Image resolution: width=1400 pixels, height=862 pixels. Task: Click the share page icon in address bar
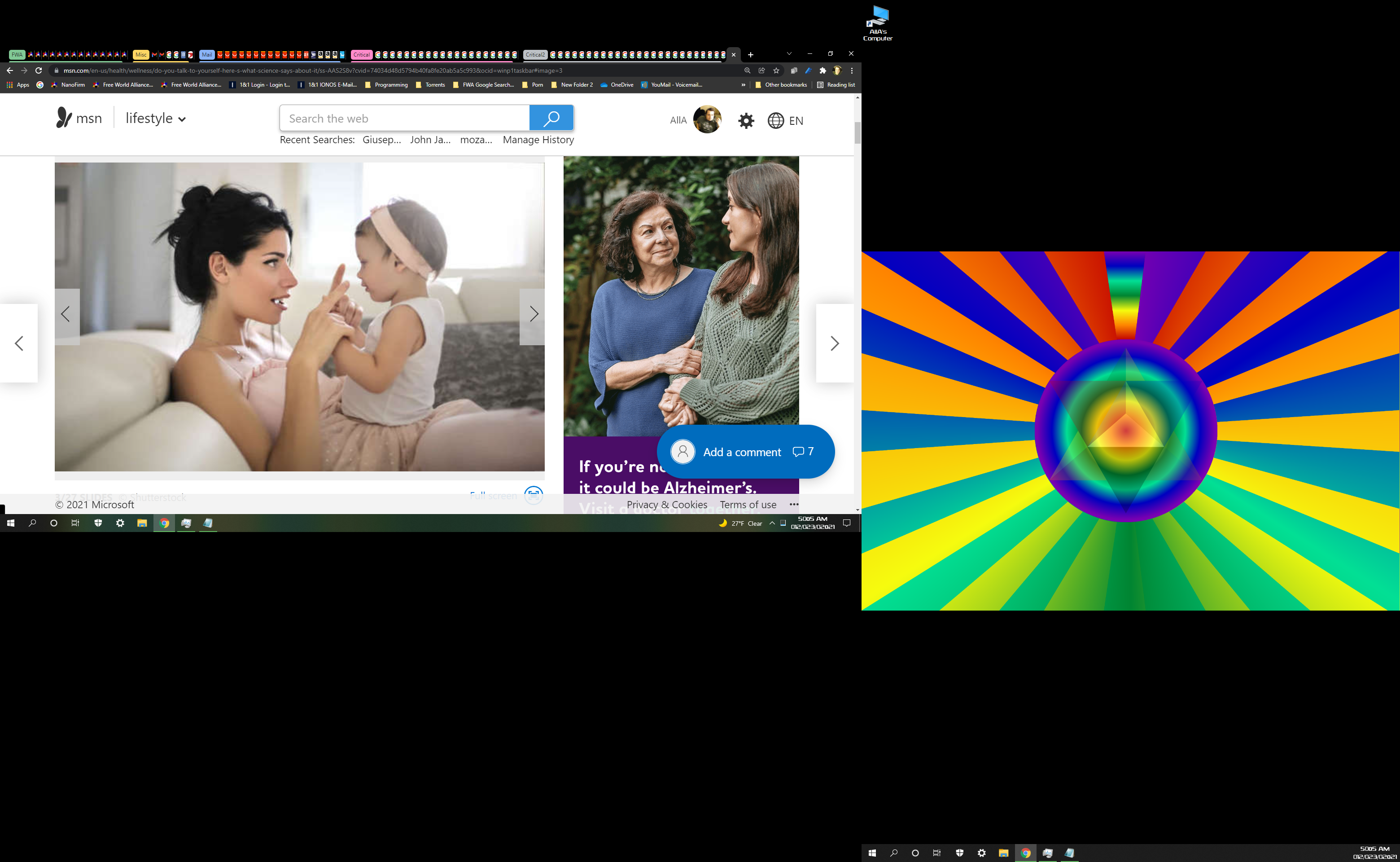(x=762, y=70)
